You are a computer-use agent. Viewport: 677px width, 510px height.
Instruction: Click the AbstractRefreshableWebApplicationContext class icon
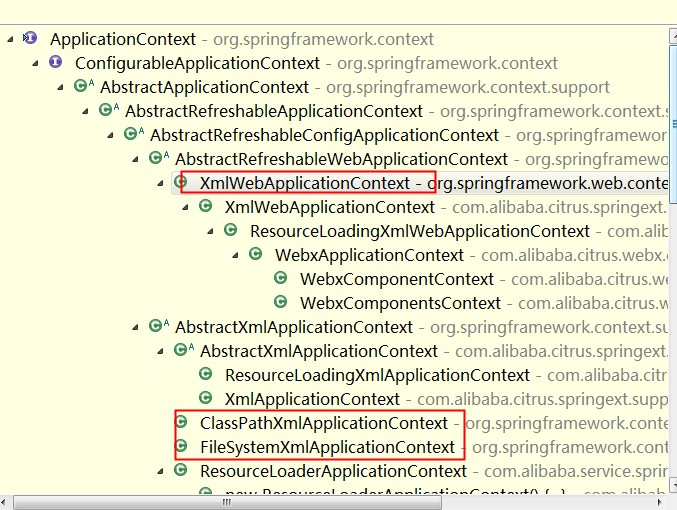[158, 158]
